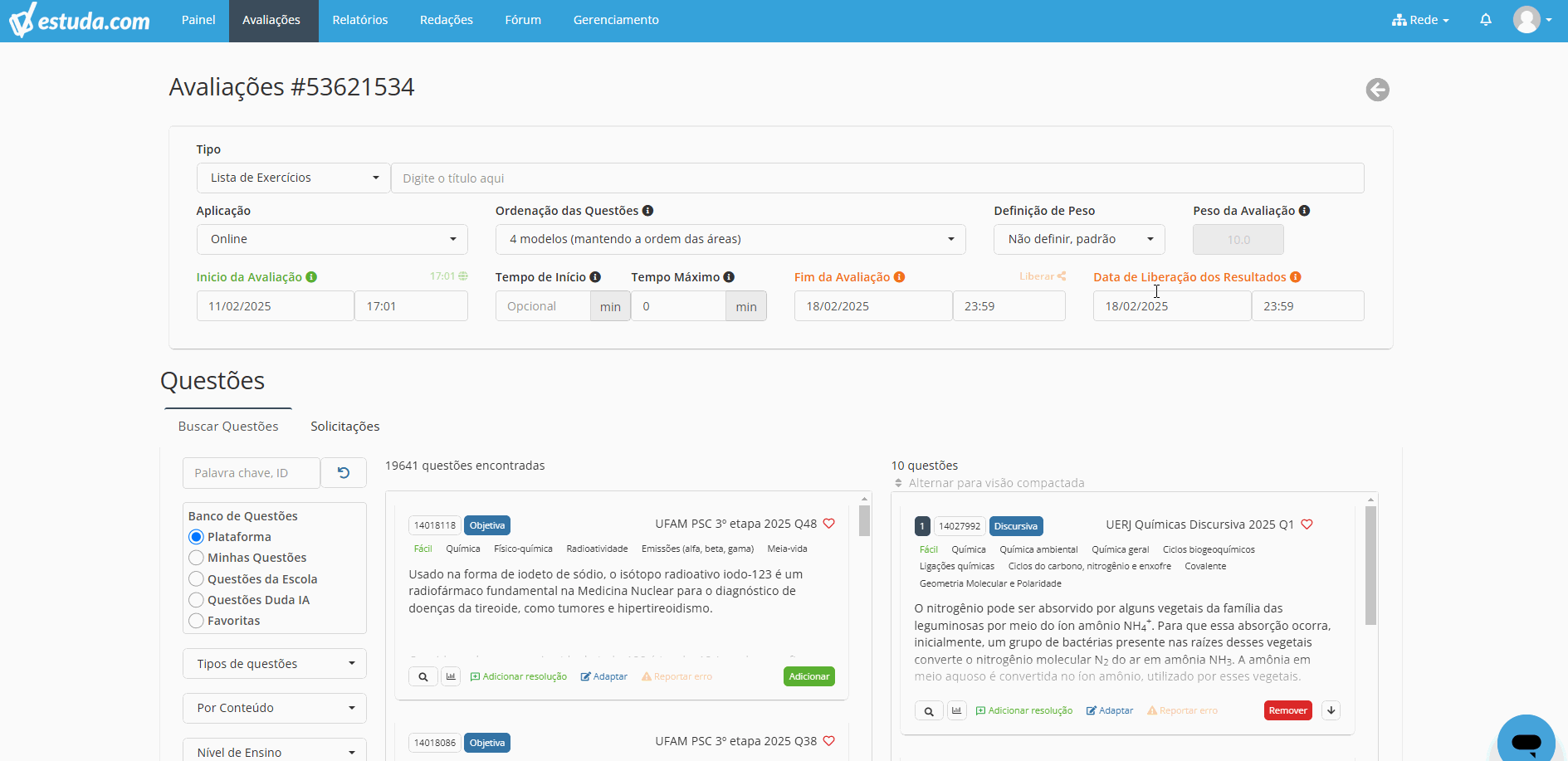Click the green Adicionar button
This screenshot has width=1568, height=761.
click(808, 676)
